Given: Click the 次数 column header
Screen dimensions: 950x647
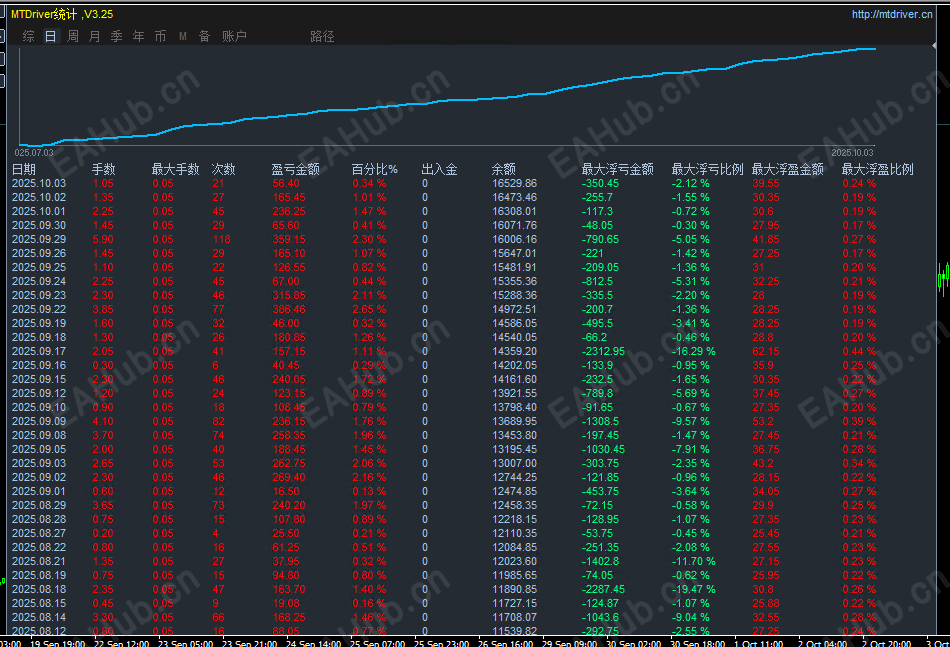Looking at the screenshot, I should 223,169.
